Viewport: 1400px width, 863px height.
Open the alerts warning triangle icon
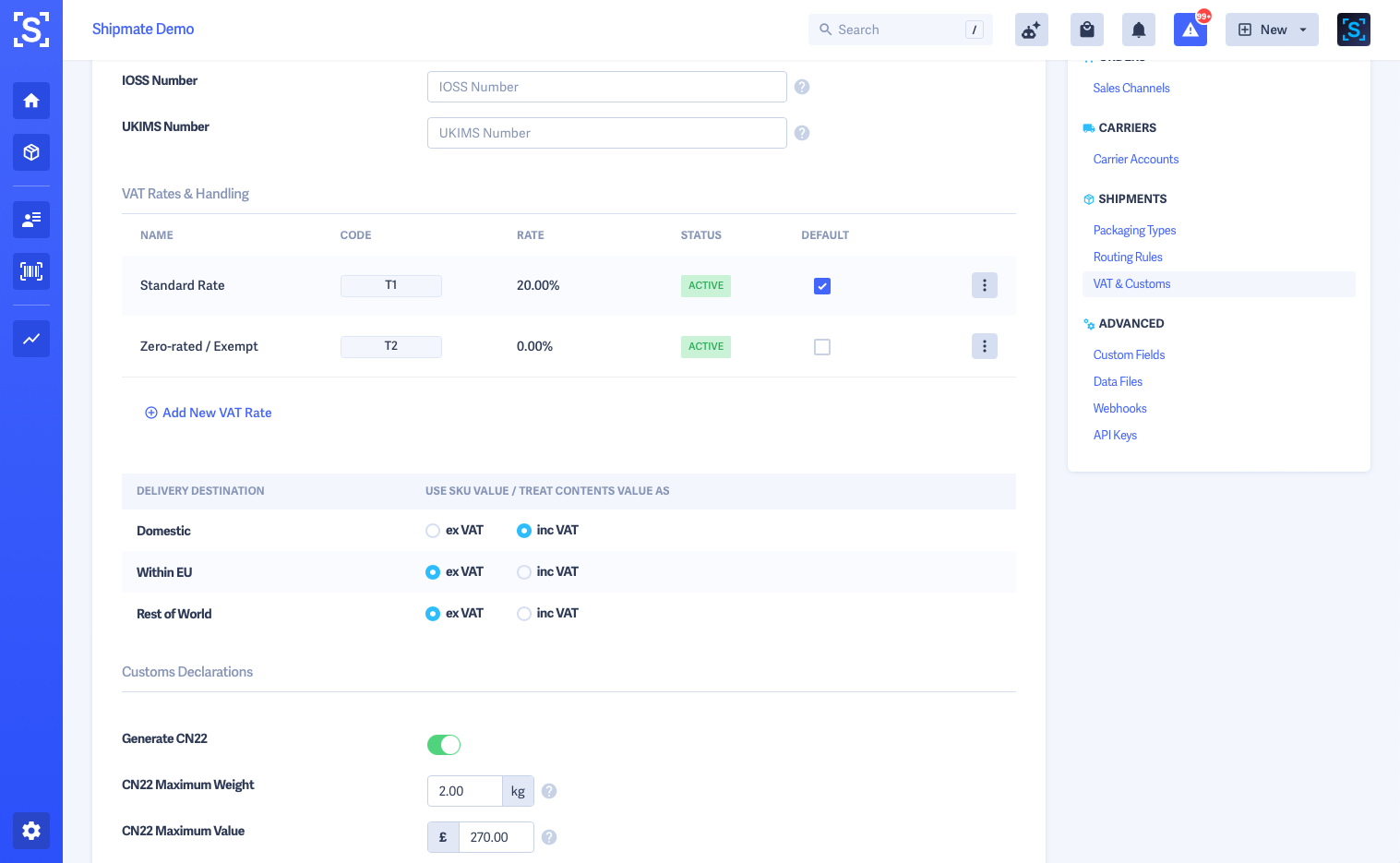tap(1191, 30)
